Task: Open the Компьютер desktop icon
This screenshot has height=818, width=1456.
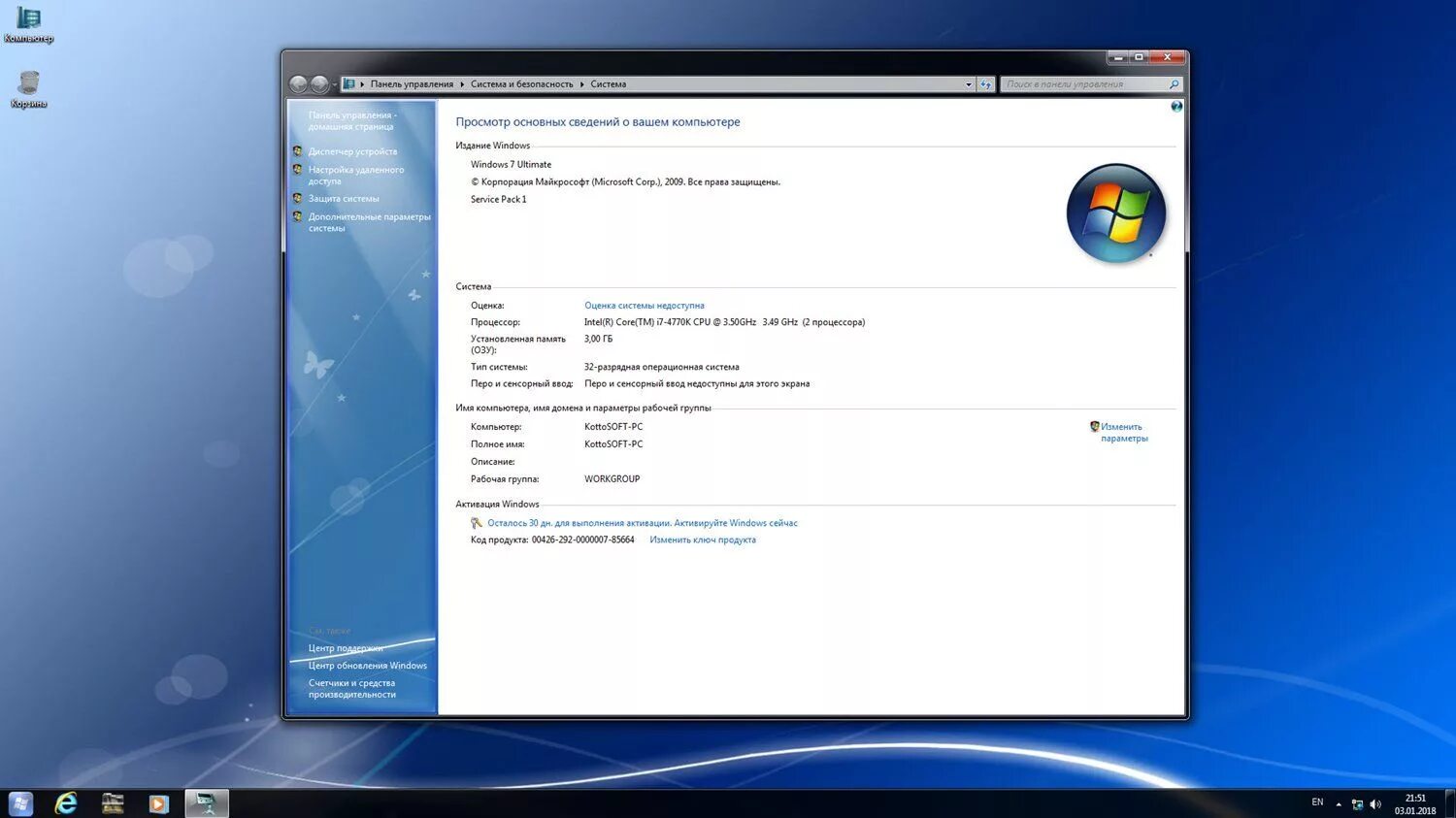Action: point(28,25)
